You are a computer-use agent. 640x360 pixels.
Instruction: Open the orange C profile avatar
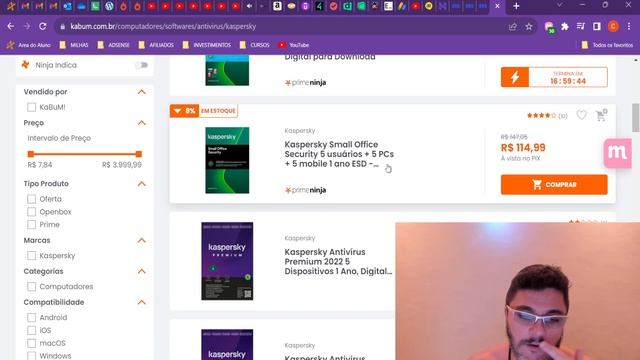tap(613, 27)
